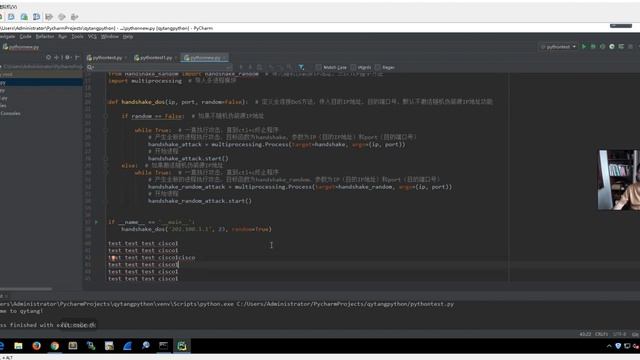
Task: Select the pythonnew.py editor tab
Action: pyautogui.click(x=204, y=58)
